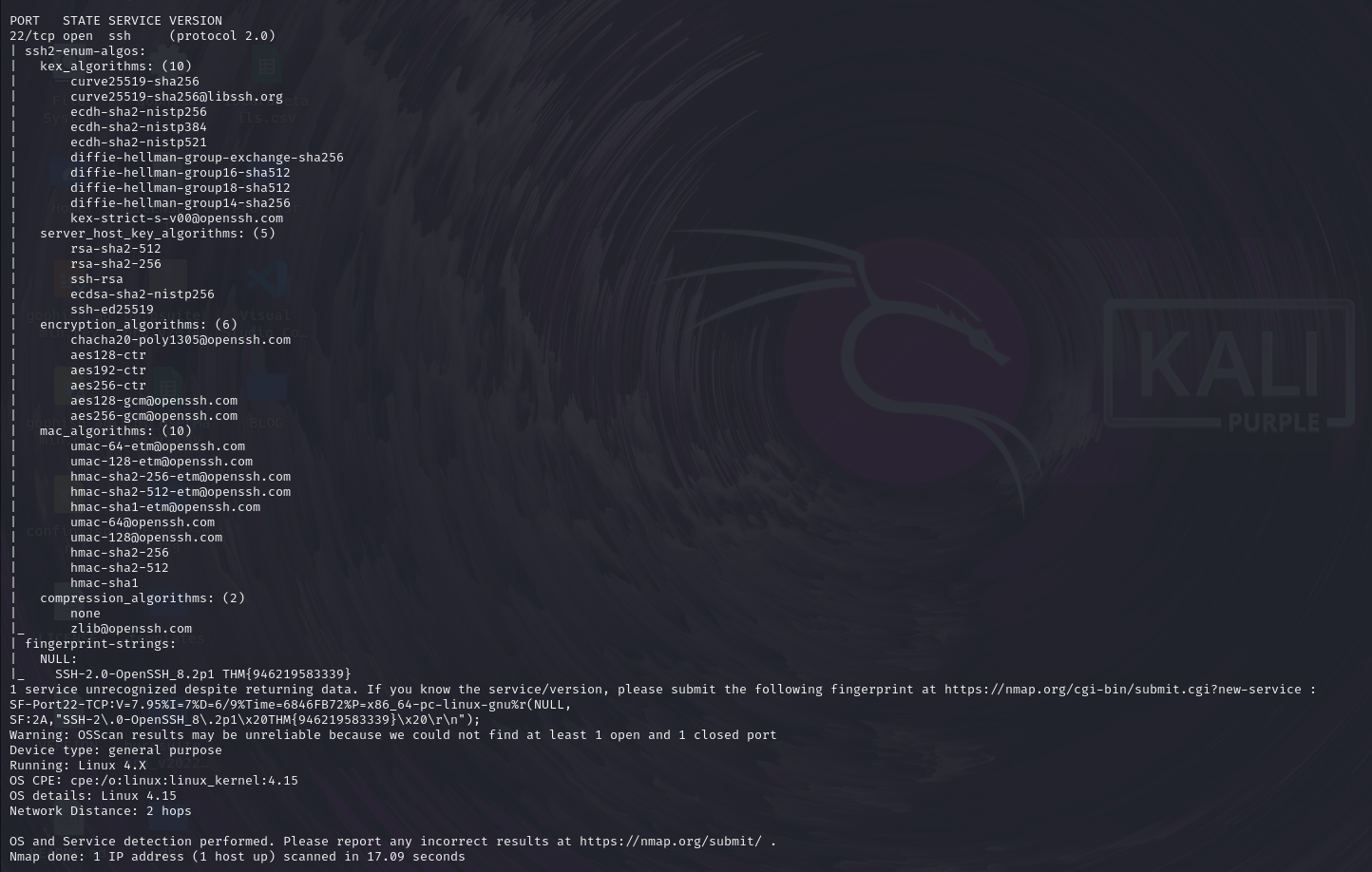The width and height of the screenshot is (1372, 872).
Task: Select 'ecdh-sha2-nistp384' entry
Action: (x=139, y=127)
